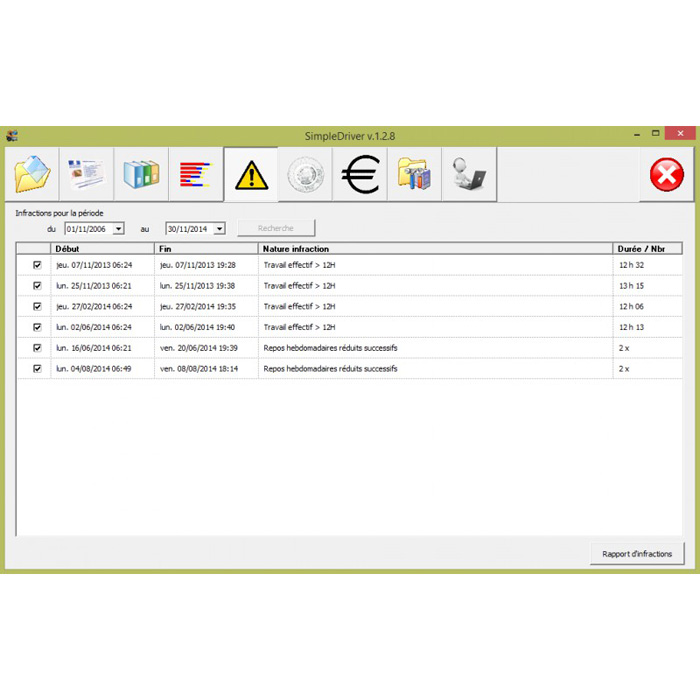Select the colored activity bars chart icon
Image resolution: width=700 pixels, height=700 pixels.
tap(196, 174)
